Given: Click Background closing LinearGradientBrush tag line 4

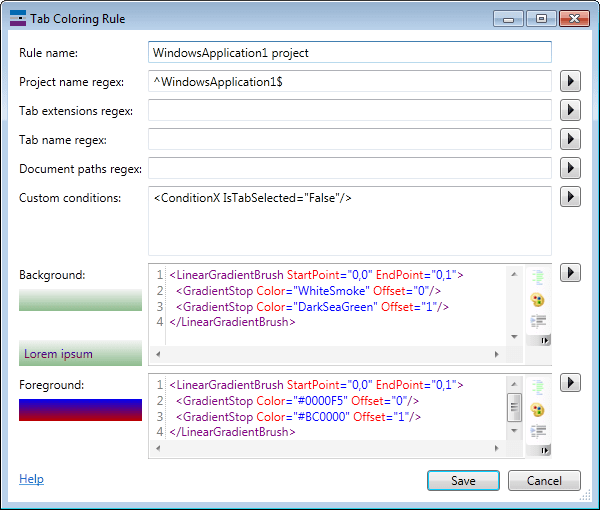Looking at the screenshot, I should point(233,322).
